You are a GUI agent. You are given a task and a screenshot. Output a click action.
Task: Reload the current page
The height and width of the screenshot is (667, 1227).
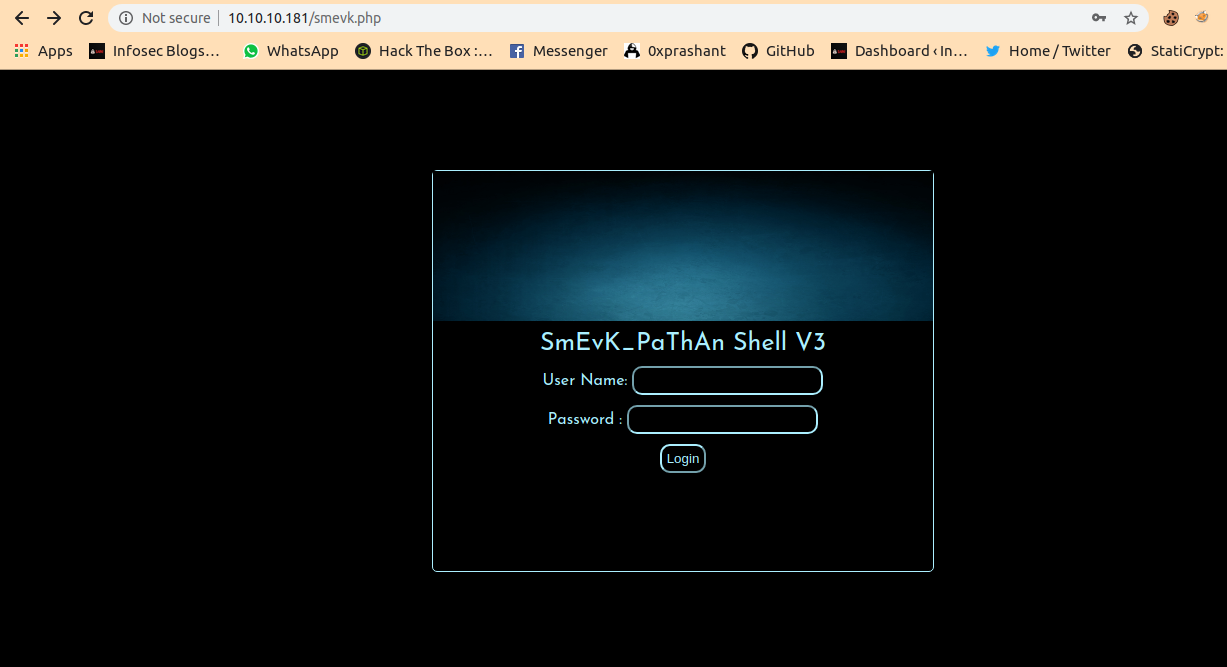86,17
